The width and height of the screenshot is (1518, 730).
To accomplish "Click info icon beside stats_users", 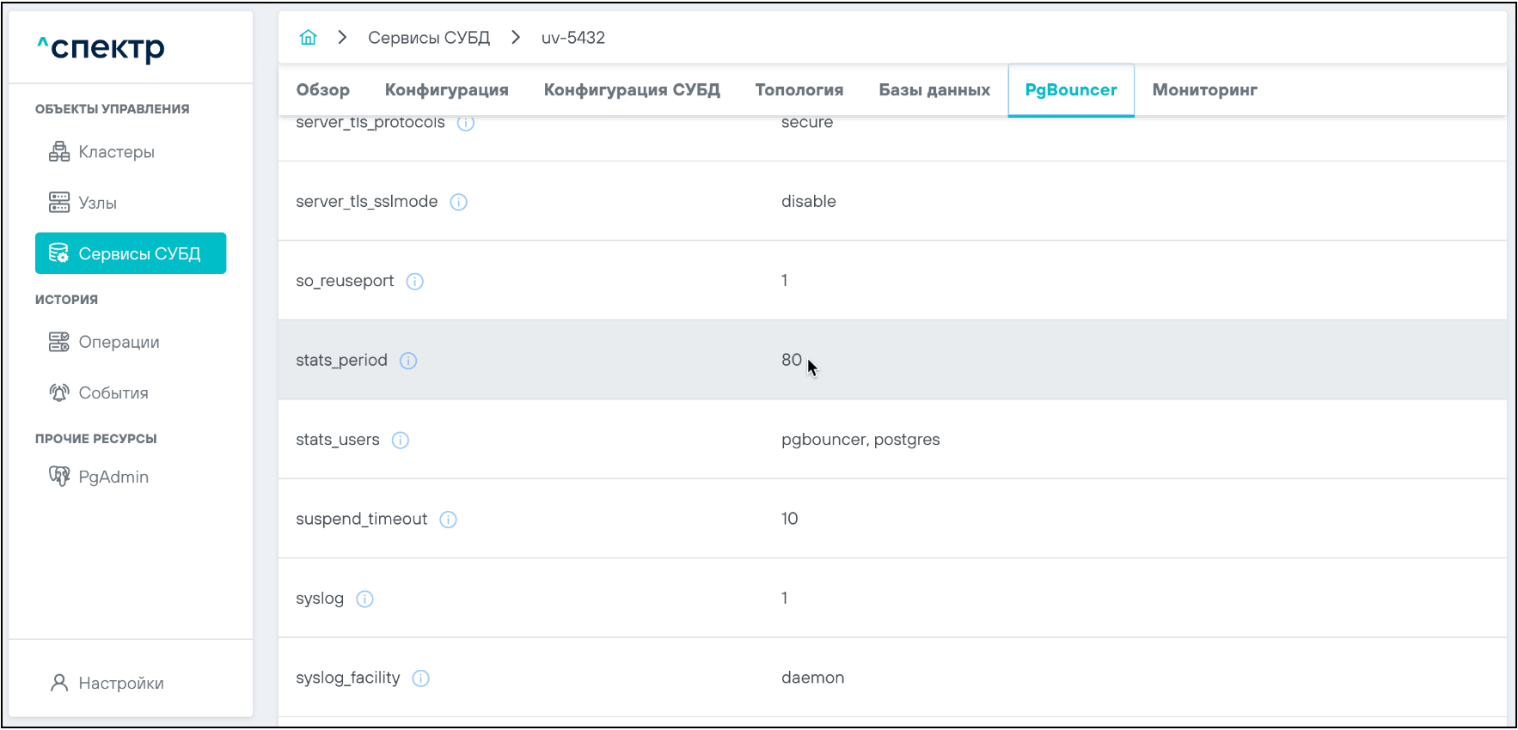I will coord(400,440).
